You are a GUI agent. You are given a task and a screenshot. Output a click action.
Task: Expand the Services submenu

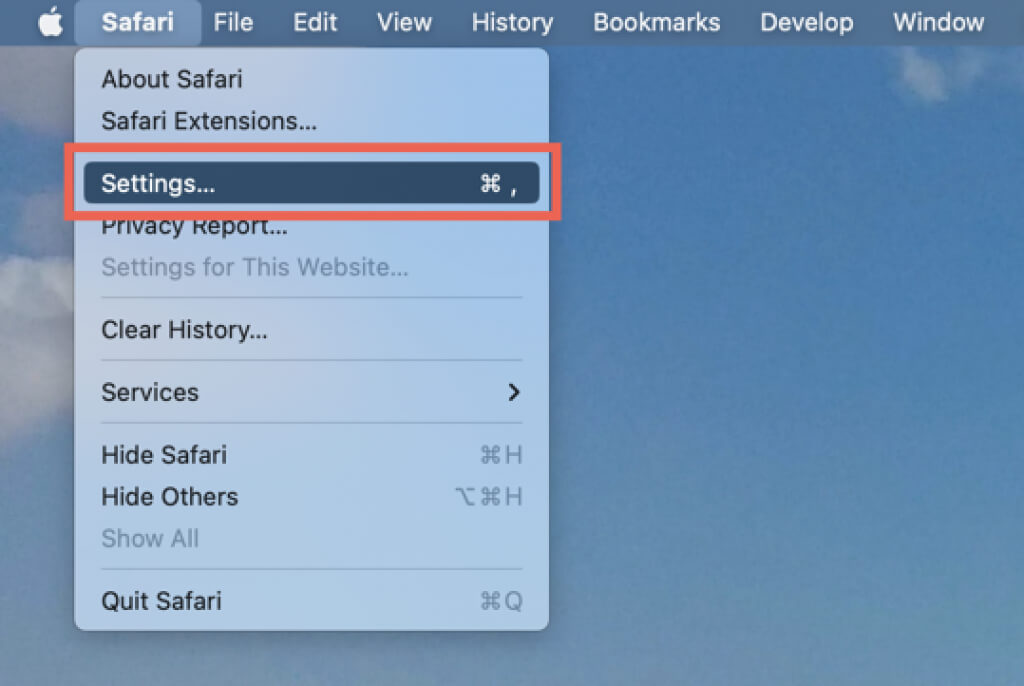coord(312,392)
